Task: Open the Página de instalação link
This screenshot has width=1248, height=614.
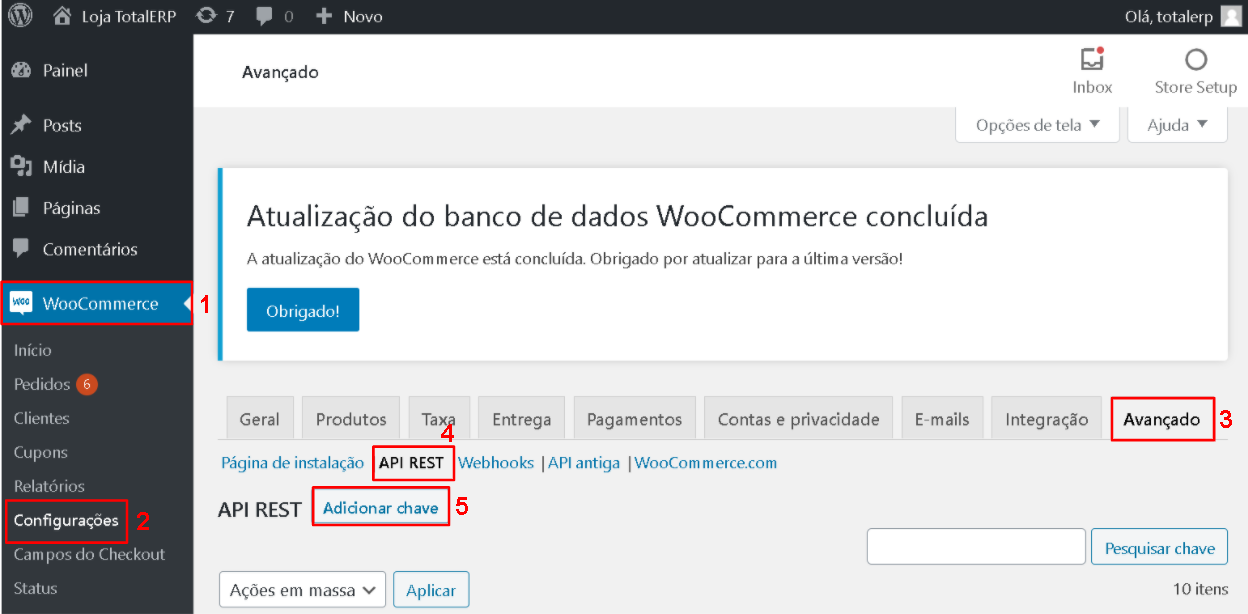Action: [292, 463]
